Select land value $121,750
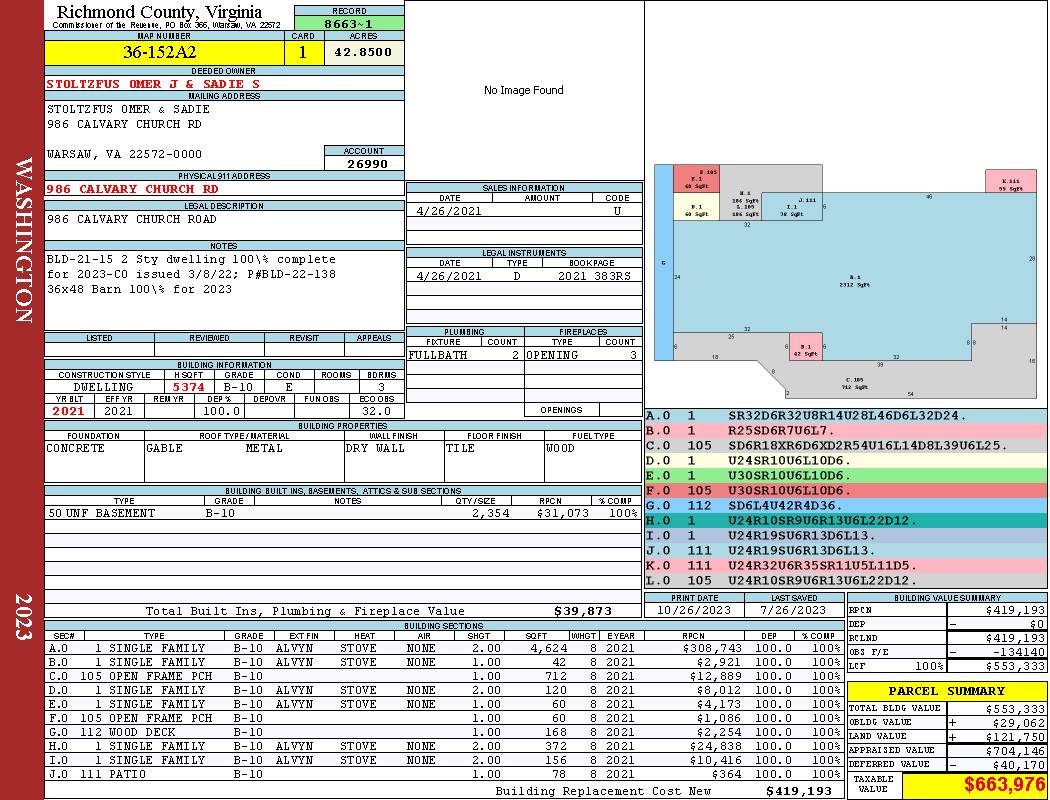1050x800 pixels. tap(1015, 737)
